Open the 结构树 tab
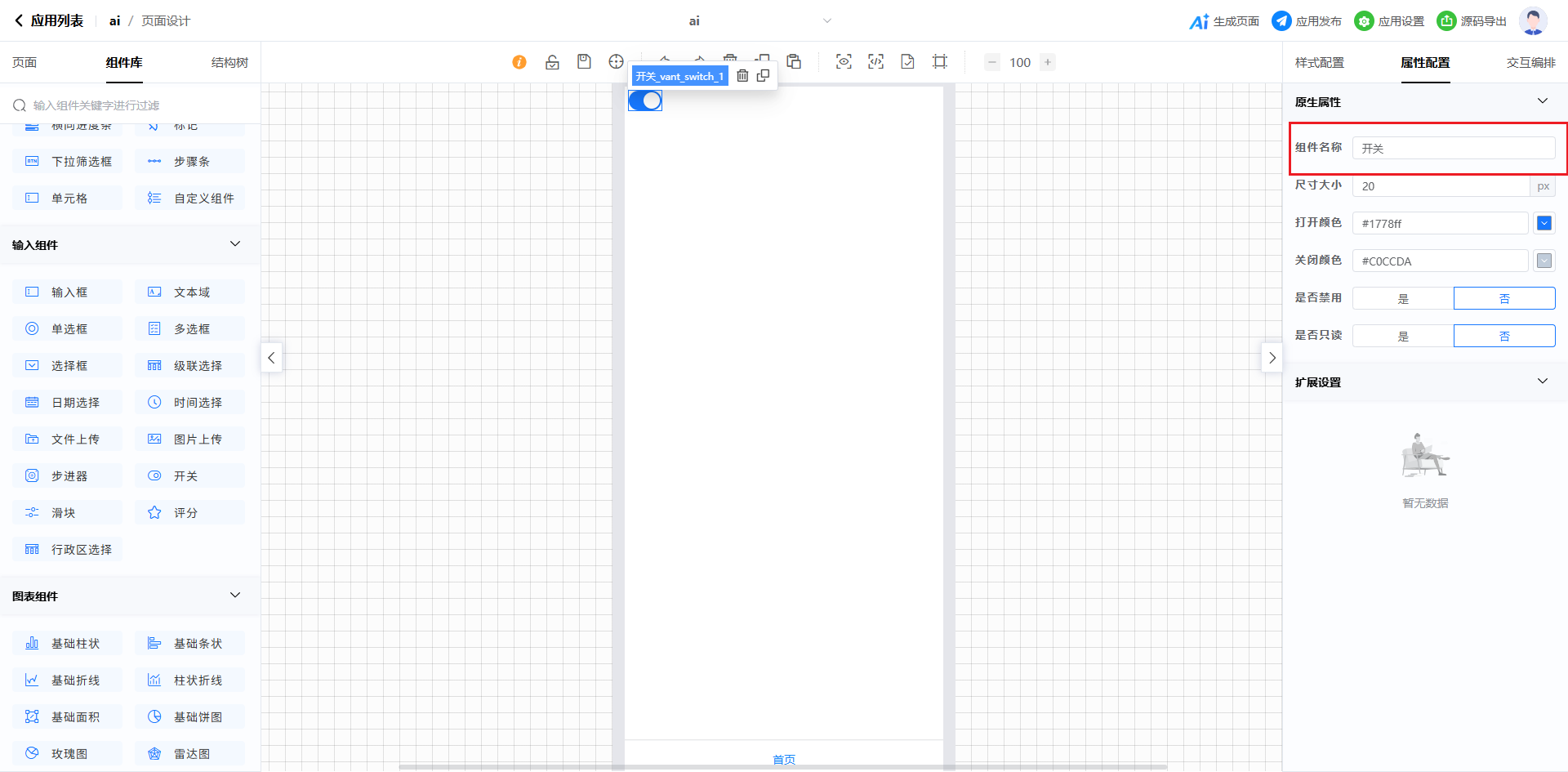 (x=229, y=63)
